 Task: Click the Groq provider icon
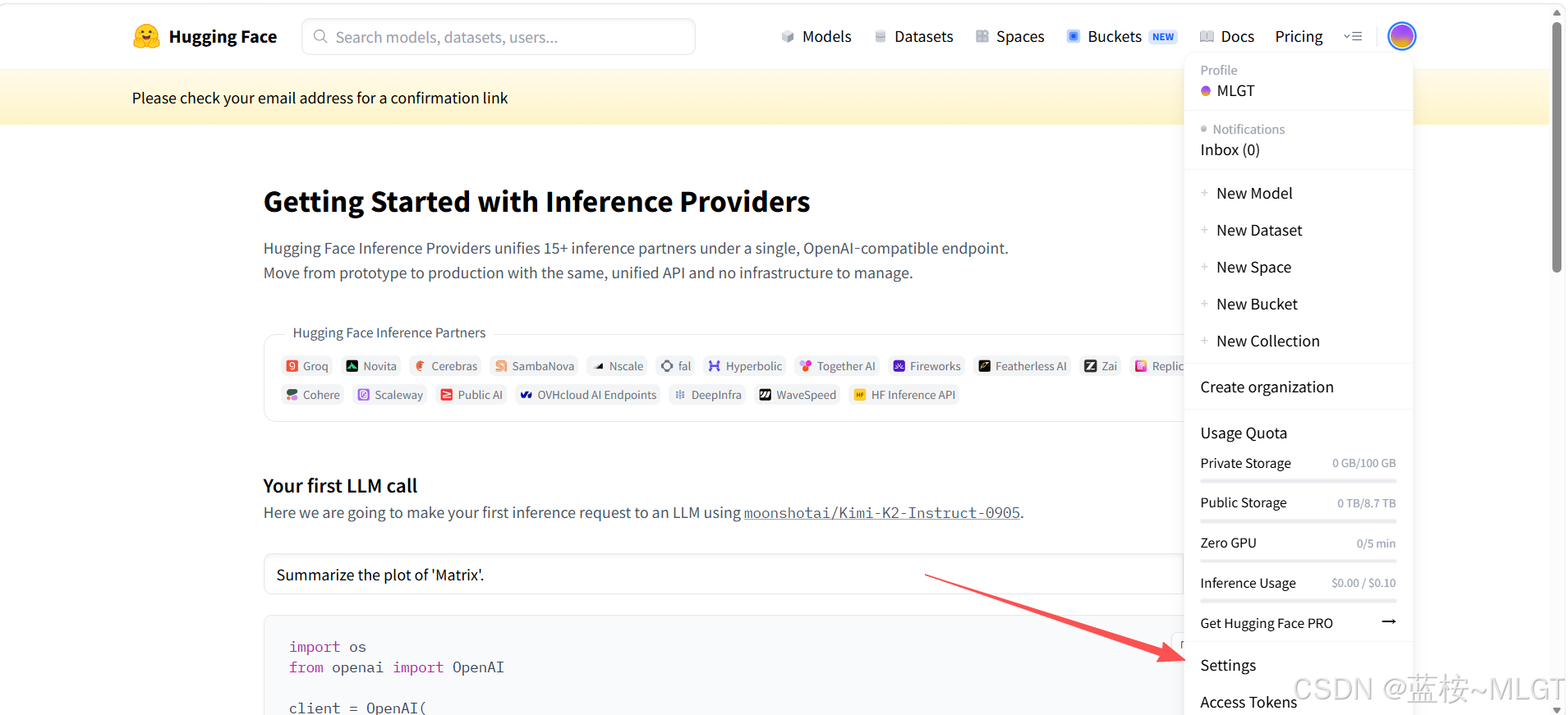click(292, 366)
